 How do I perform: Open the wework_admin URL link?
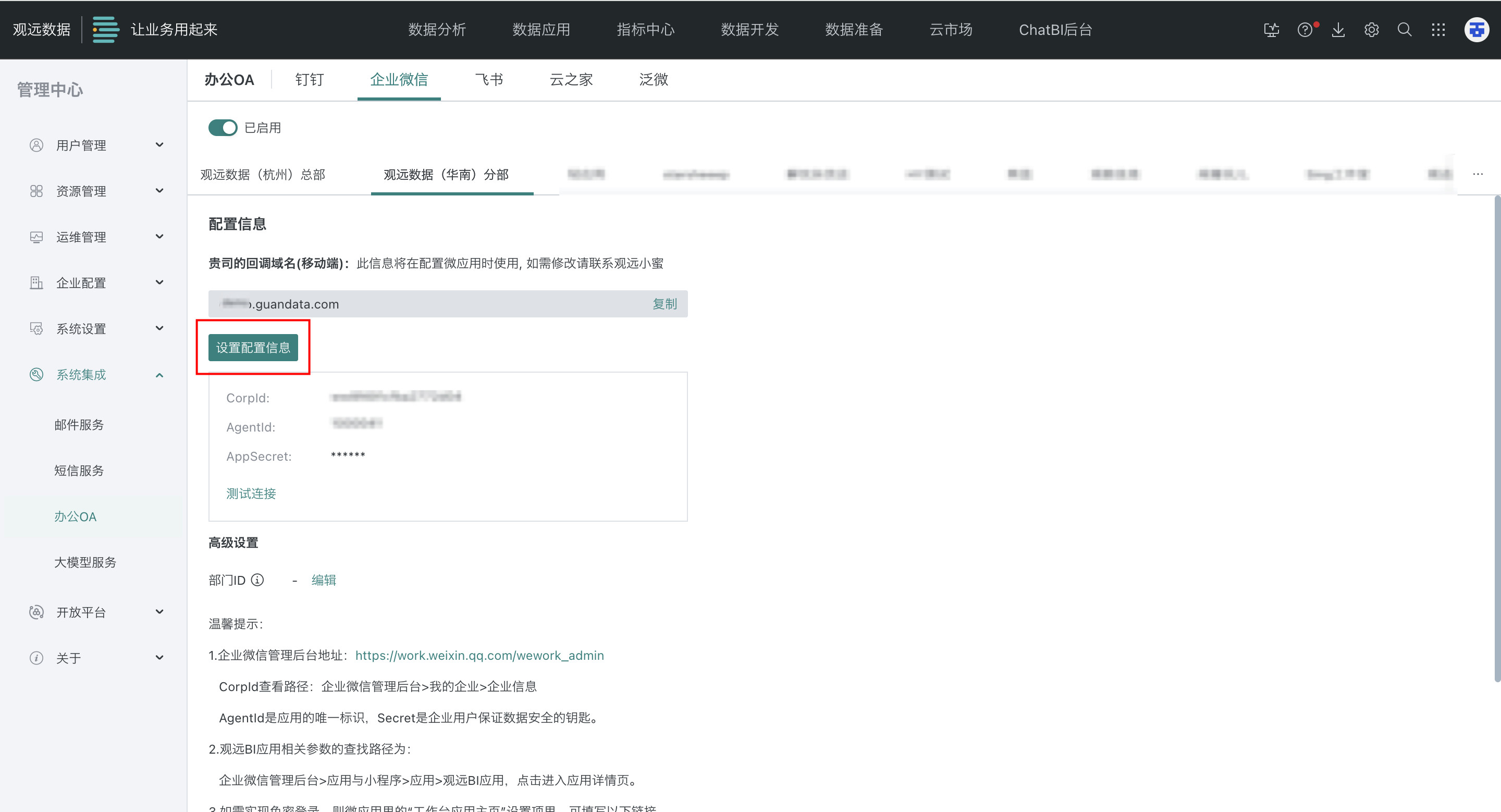(x=479, y=655)
